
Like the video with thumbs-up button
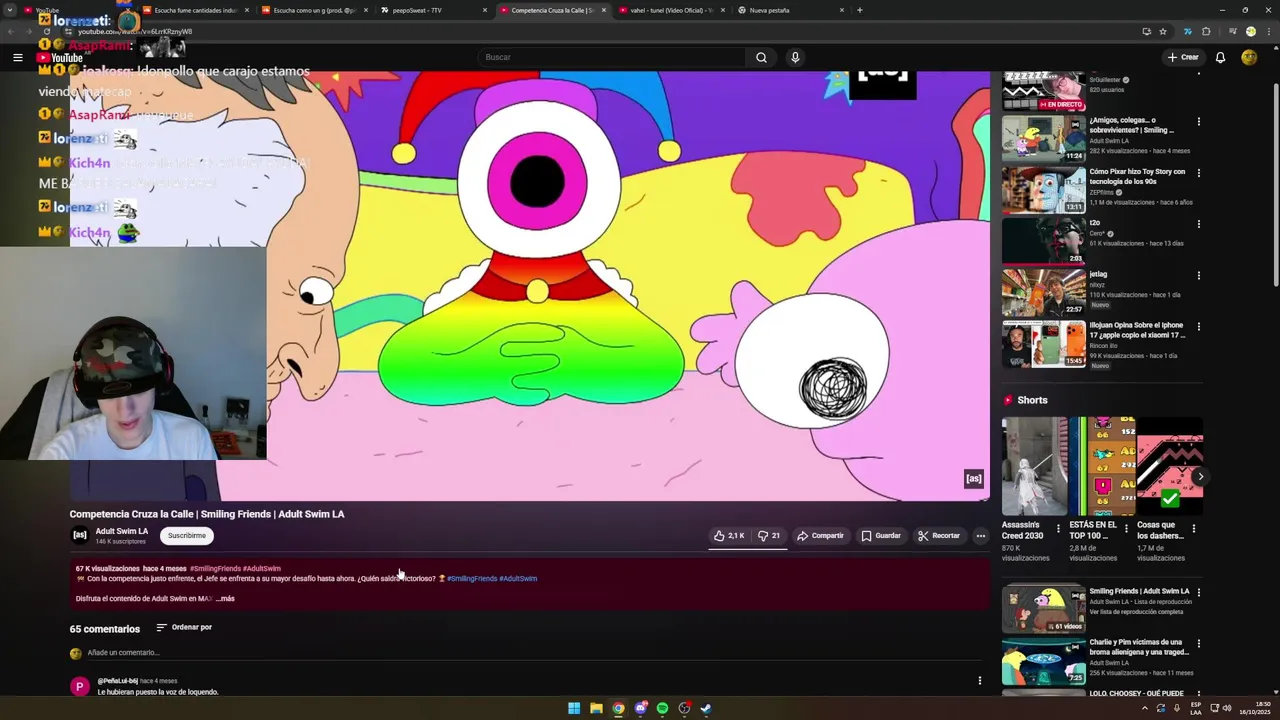click(x=729, y=536)
